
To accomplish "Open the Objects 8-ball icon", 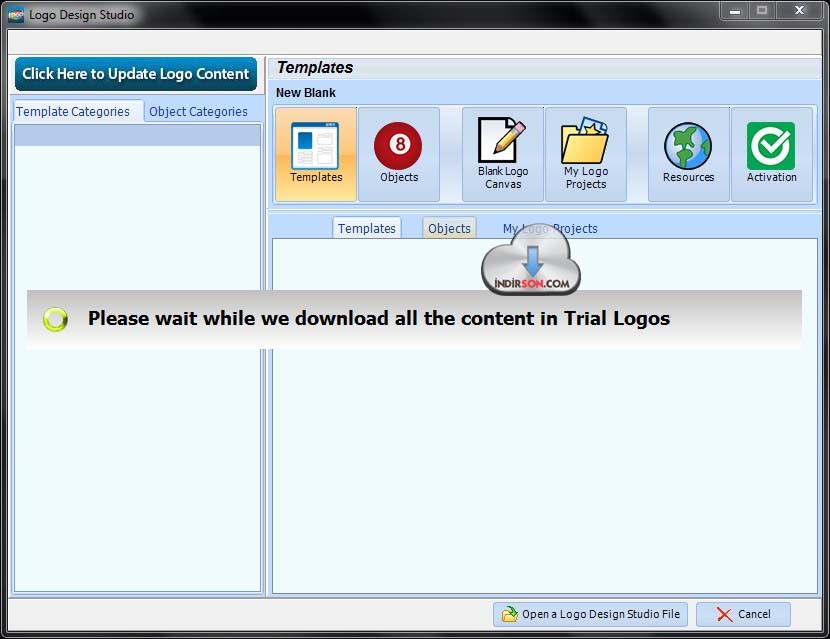I will click(399, 154).
